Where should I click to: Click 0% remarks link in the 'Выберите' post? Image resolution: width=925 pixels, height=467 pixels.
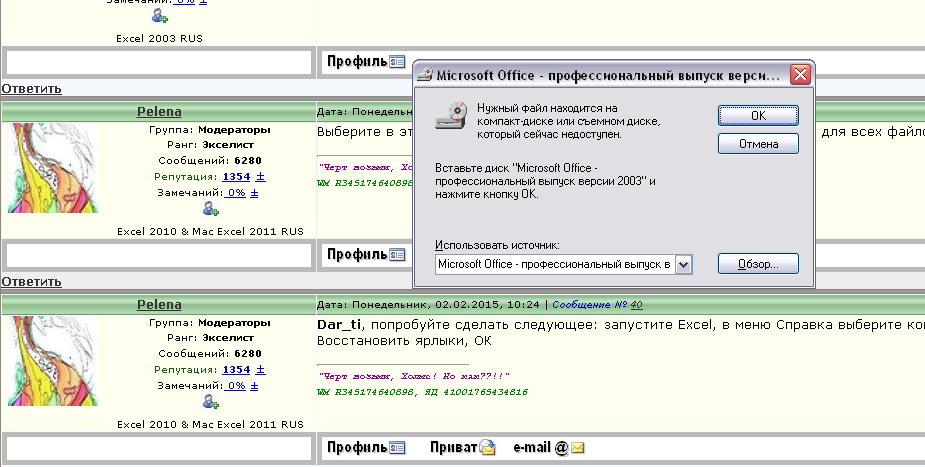pyautogui.click(x=235, y=193)
